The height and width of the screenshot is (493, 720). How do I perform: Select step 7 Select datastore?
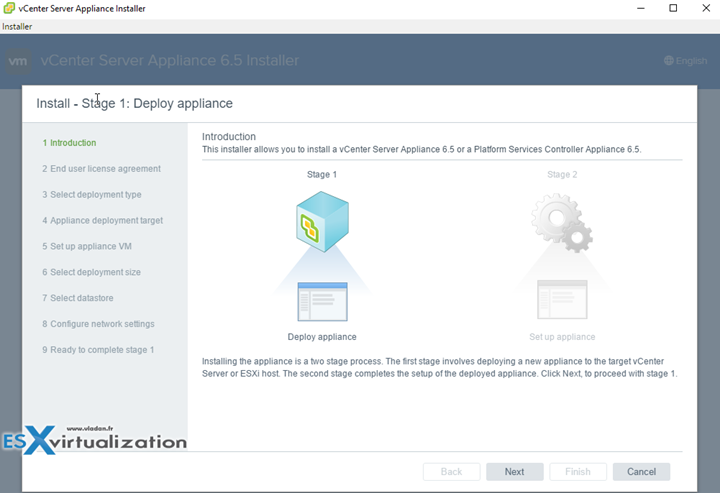(x=78, y=298)
